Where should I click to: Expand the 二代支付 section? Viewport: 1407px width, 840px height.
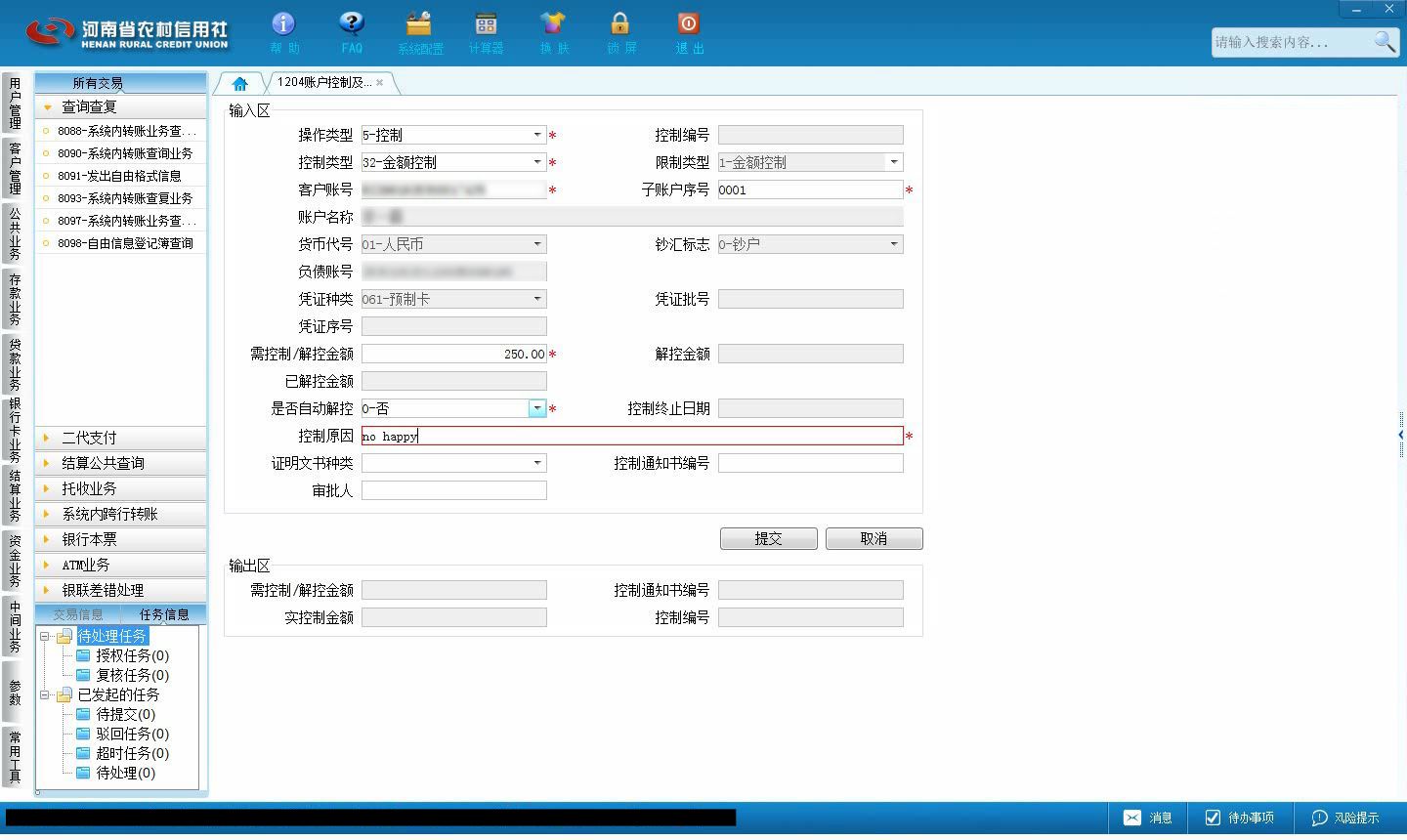(121, 438)
